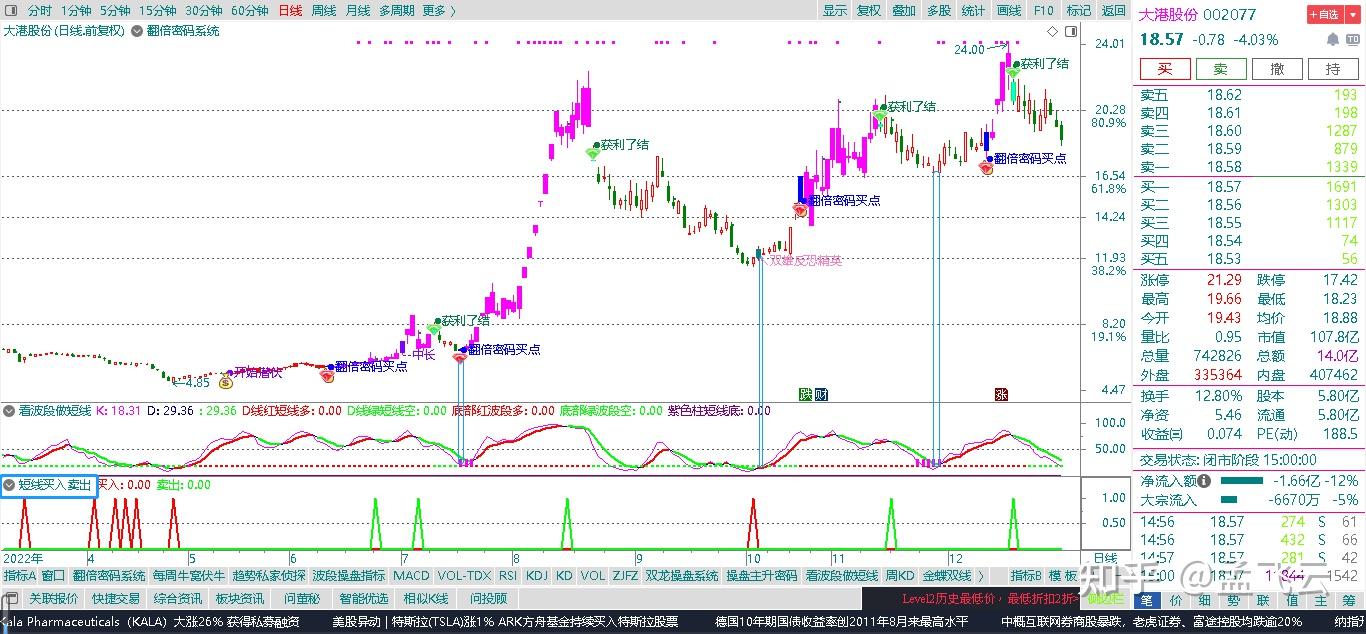The image size is (1366, 634).
Task: Click the chat bubble icon in the bottom-left corner
Action: [10, 598]
